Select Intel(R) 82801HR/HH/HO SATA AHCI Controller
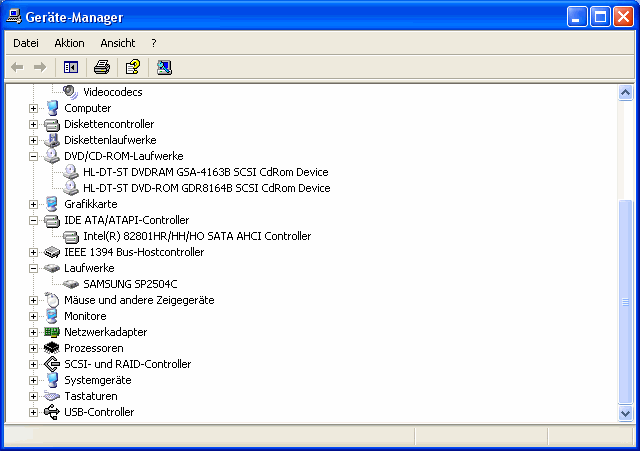640x451 pixels. pos(197,236)
